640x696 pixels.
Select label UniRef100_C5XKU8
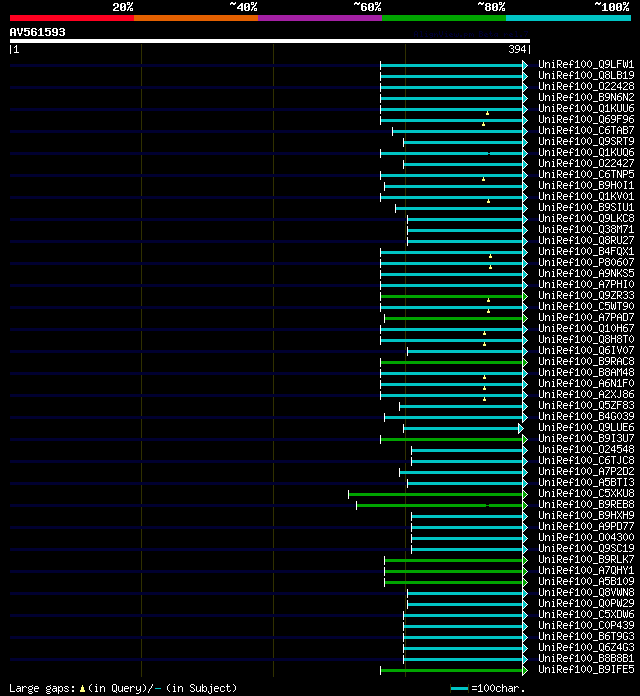coord(586,494)
